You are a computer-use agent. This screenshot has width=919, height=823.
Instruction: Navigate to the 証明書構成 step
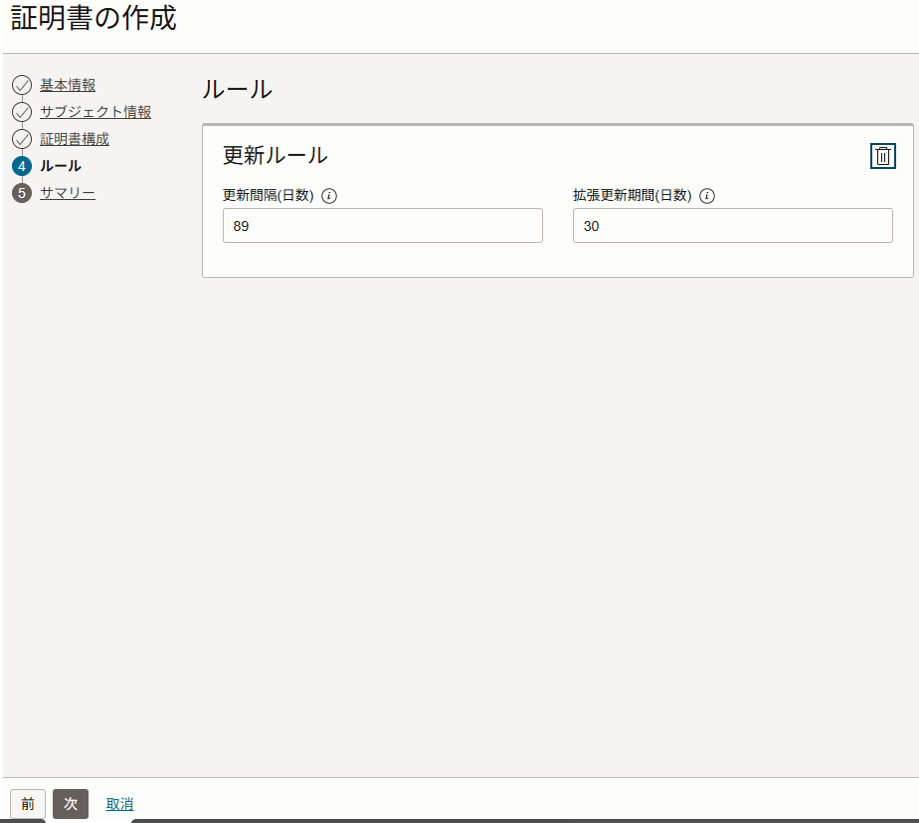74,139
